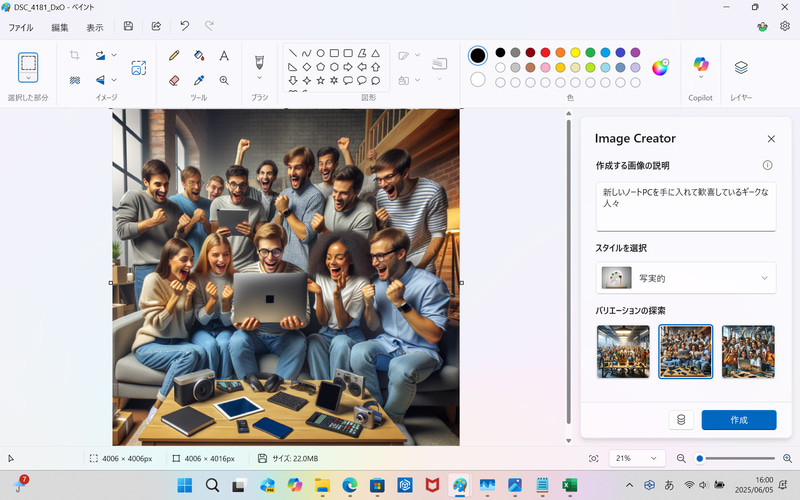Select the Eraser tool
This screenshot has height=500, width=800.
click(174, 80)
